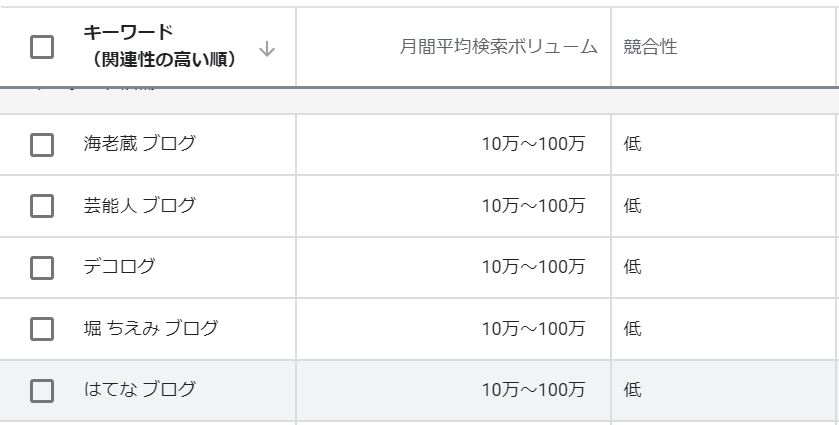Click the 低 competition cell for 芸能人 ブログ
Viewport: 839px width, 425px height.
(633, 206)
